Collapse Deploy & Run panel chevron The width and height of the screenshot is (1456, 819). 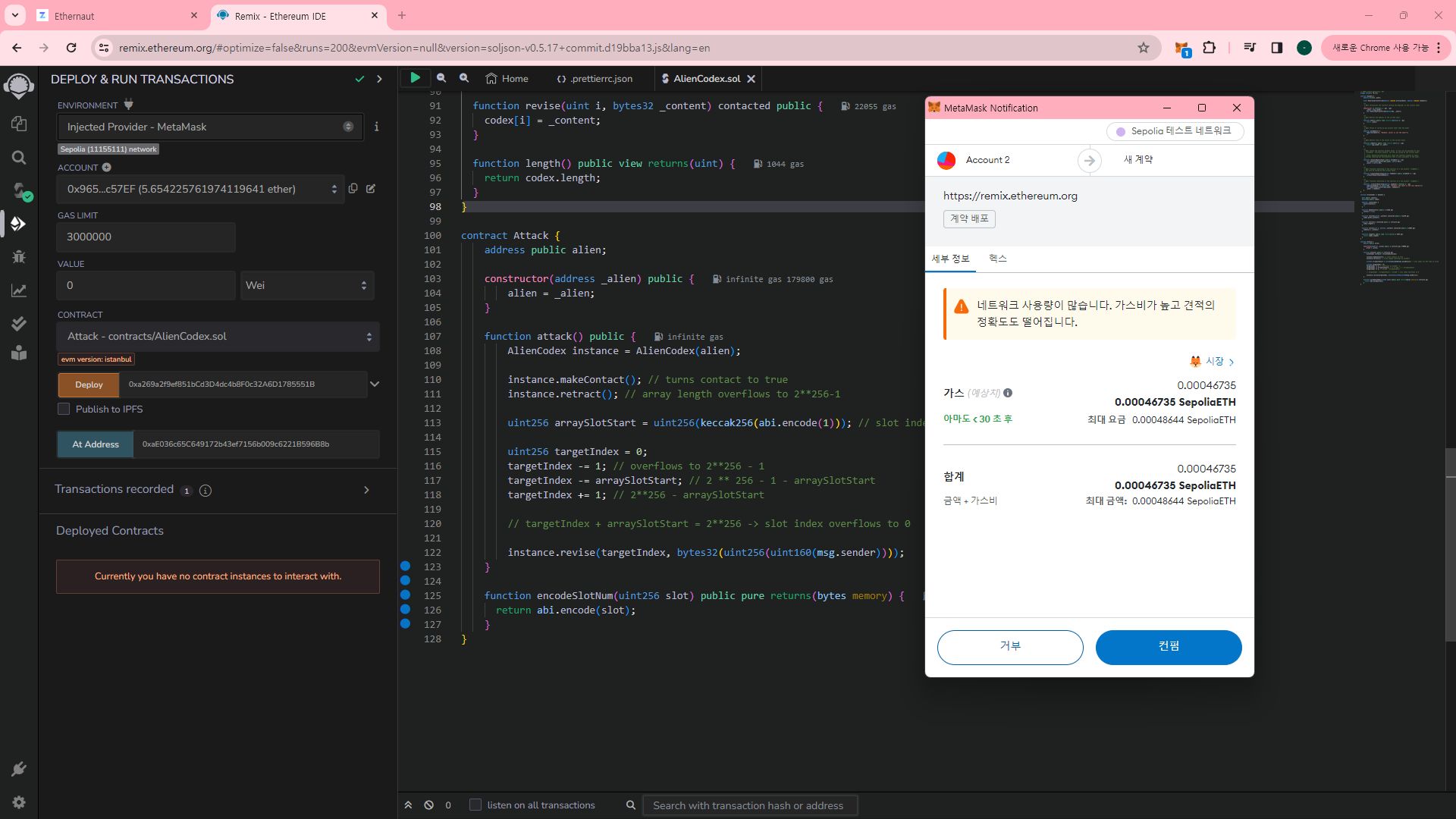pos(379,79)
